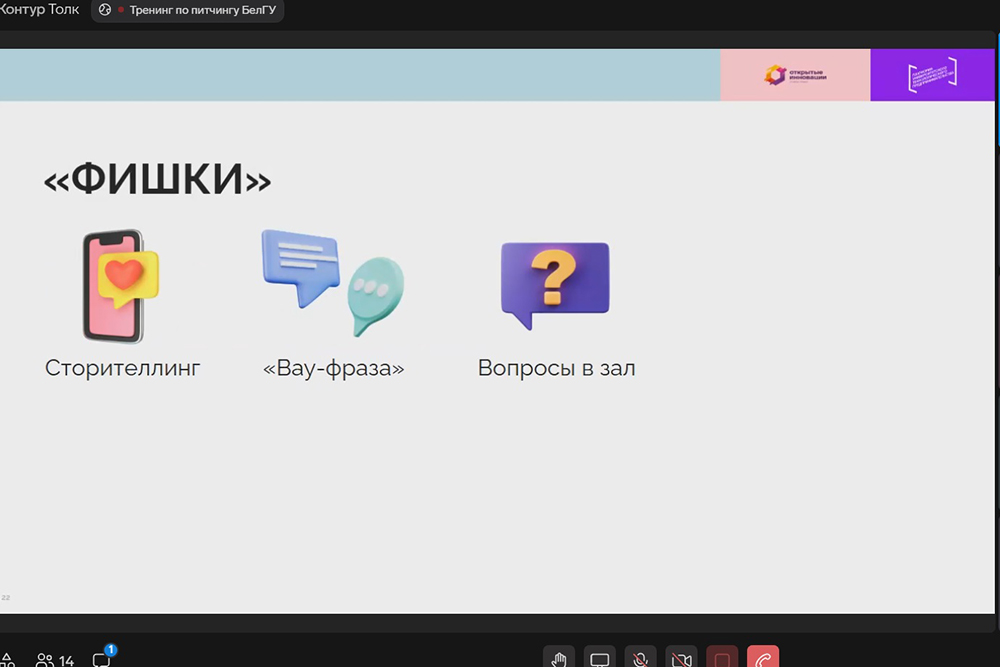The width and height of the screenshot is (1000, 667).
Task: Toggle the muted microphone button
Action: coord(640,659)
